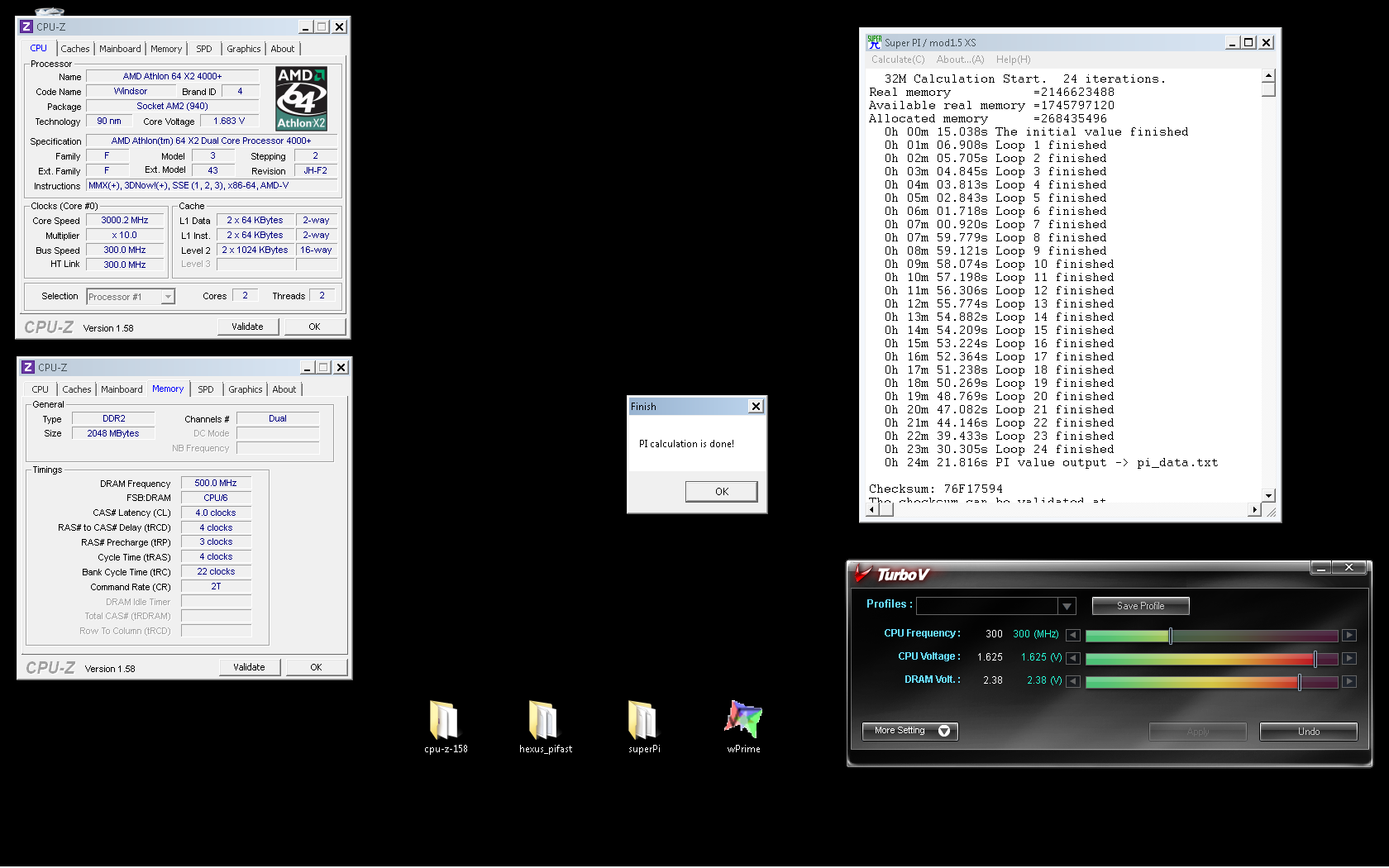The height and width of the screenshot is (868, 1389).
Task: Open SPD tab in top CPU-Z window
Action: click(x=204, y=49)
